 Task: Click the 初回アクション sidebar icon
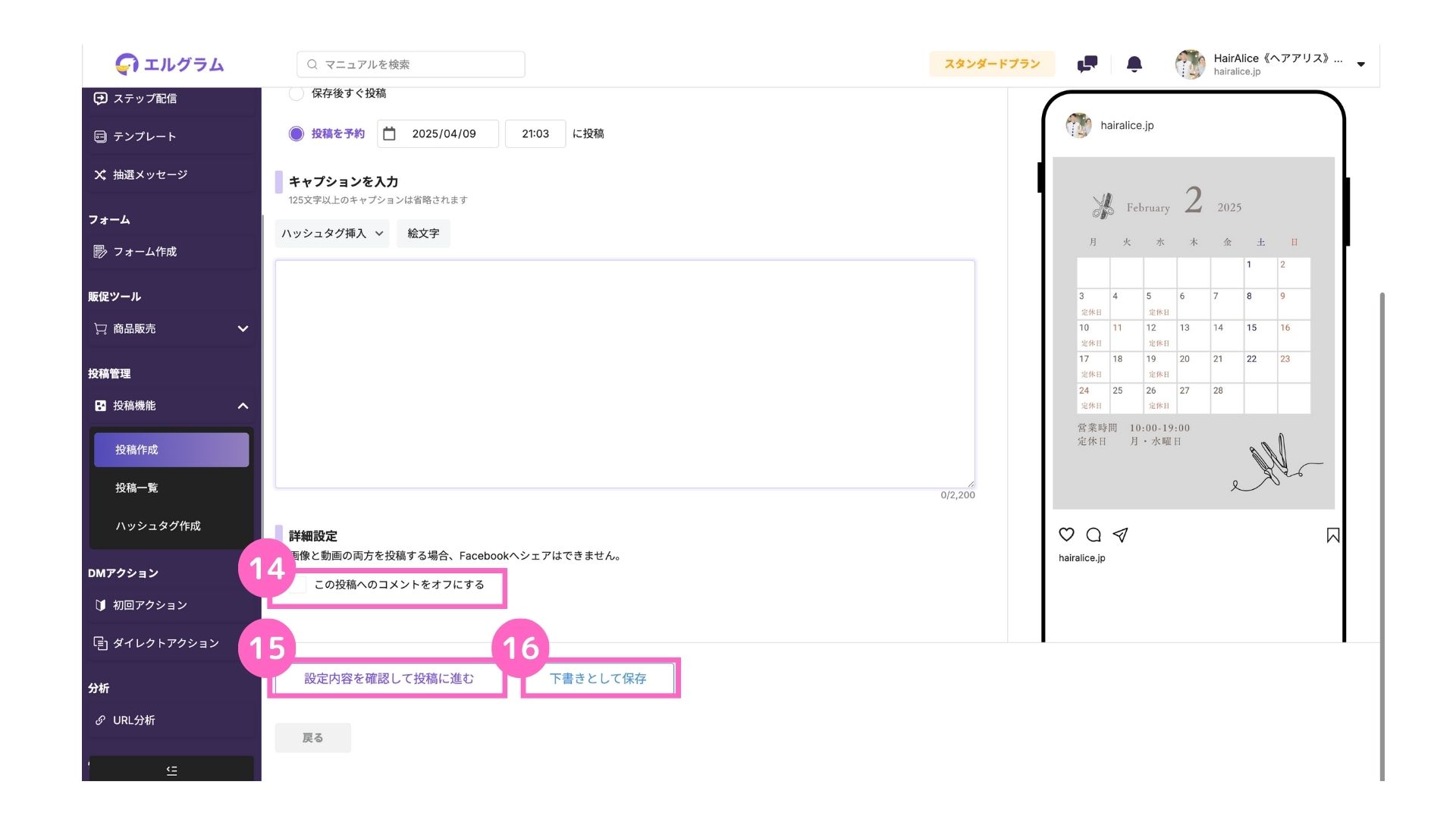100,605
